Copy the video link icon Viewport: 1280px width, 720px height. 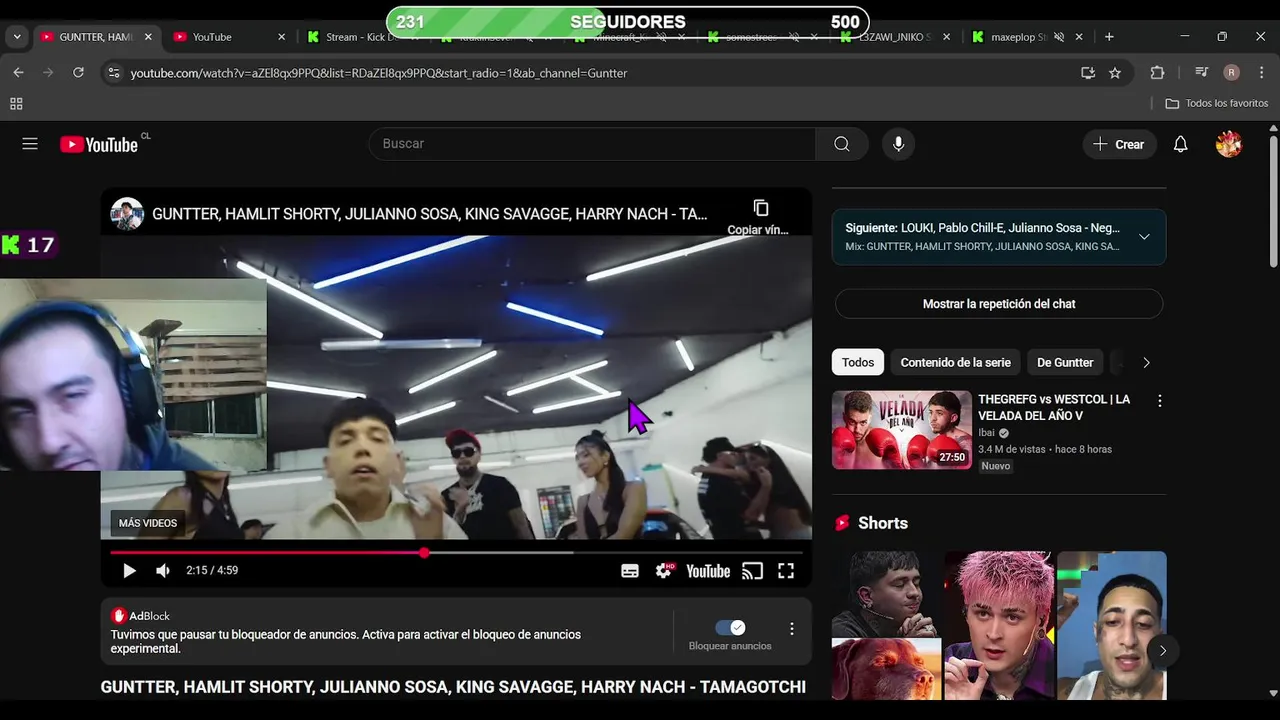760,208
